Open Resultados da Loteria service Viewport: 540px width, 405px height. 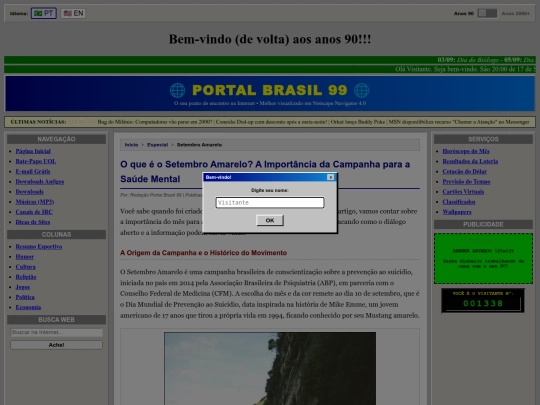470,161
